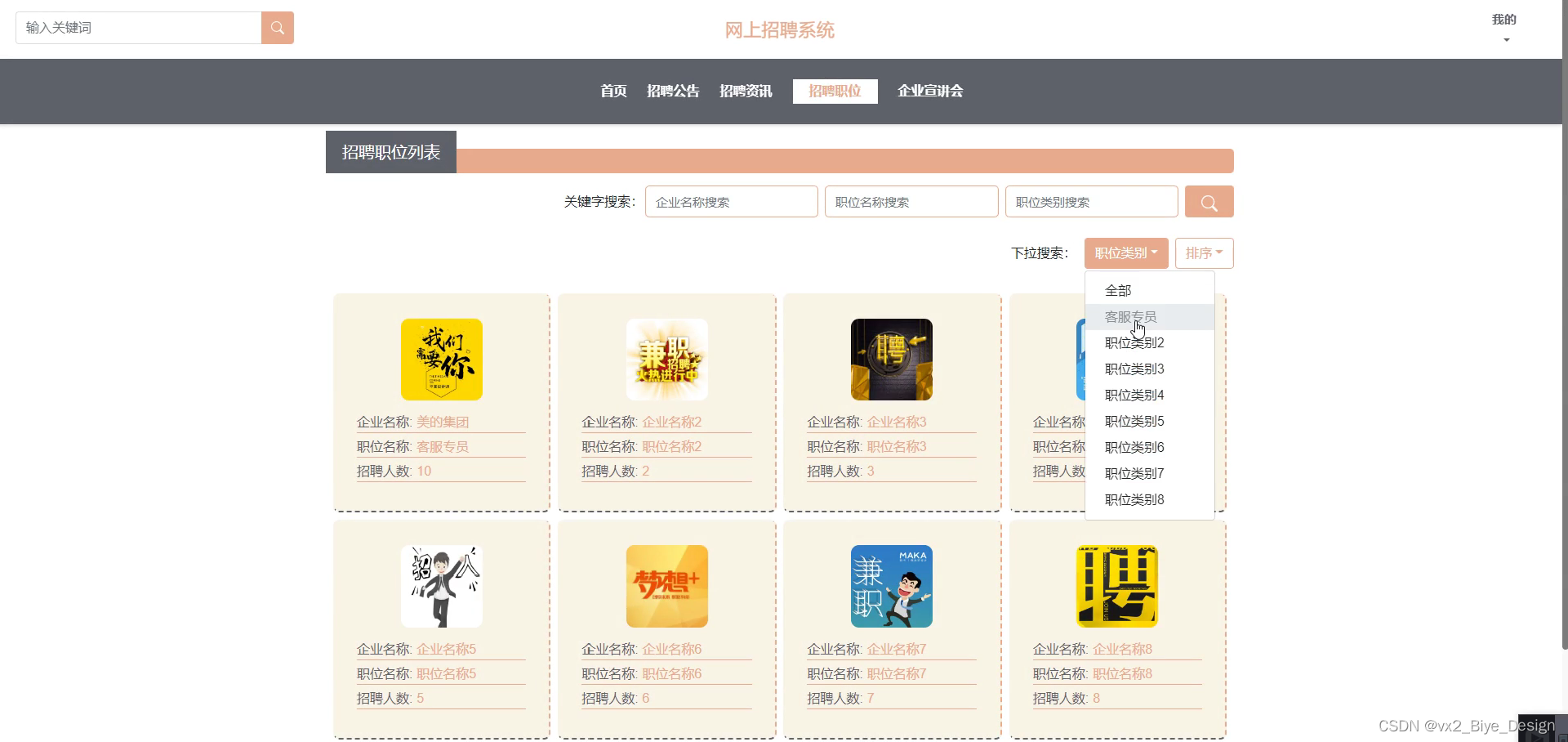Click the 职位名称5 job title
The width and height of the screenshot is (1568, 742).
447,674
